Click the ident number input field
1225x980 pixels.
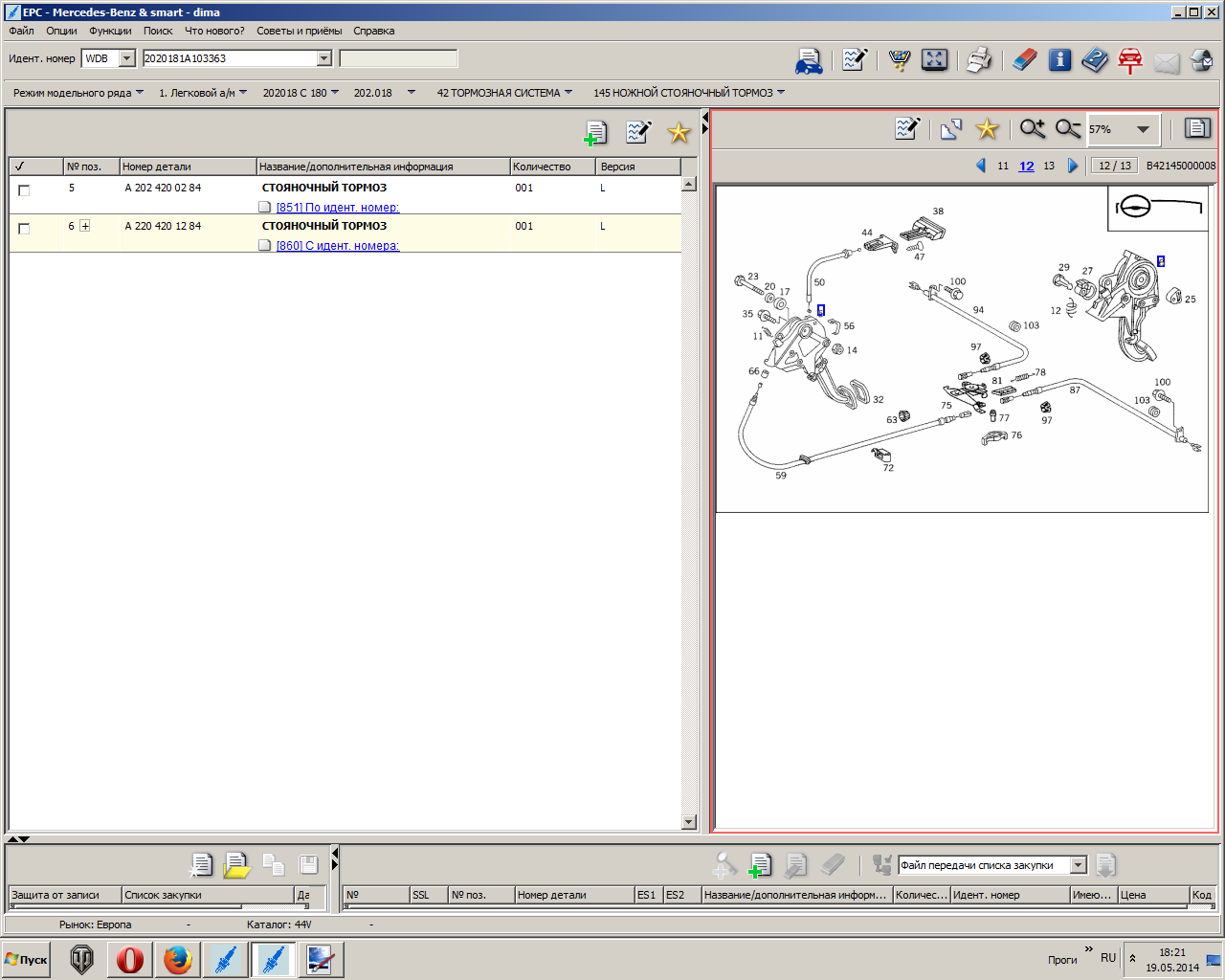tap(230, 58)
